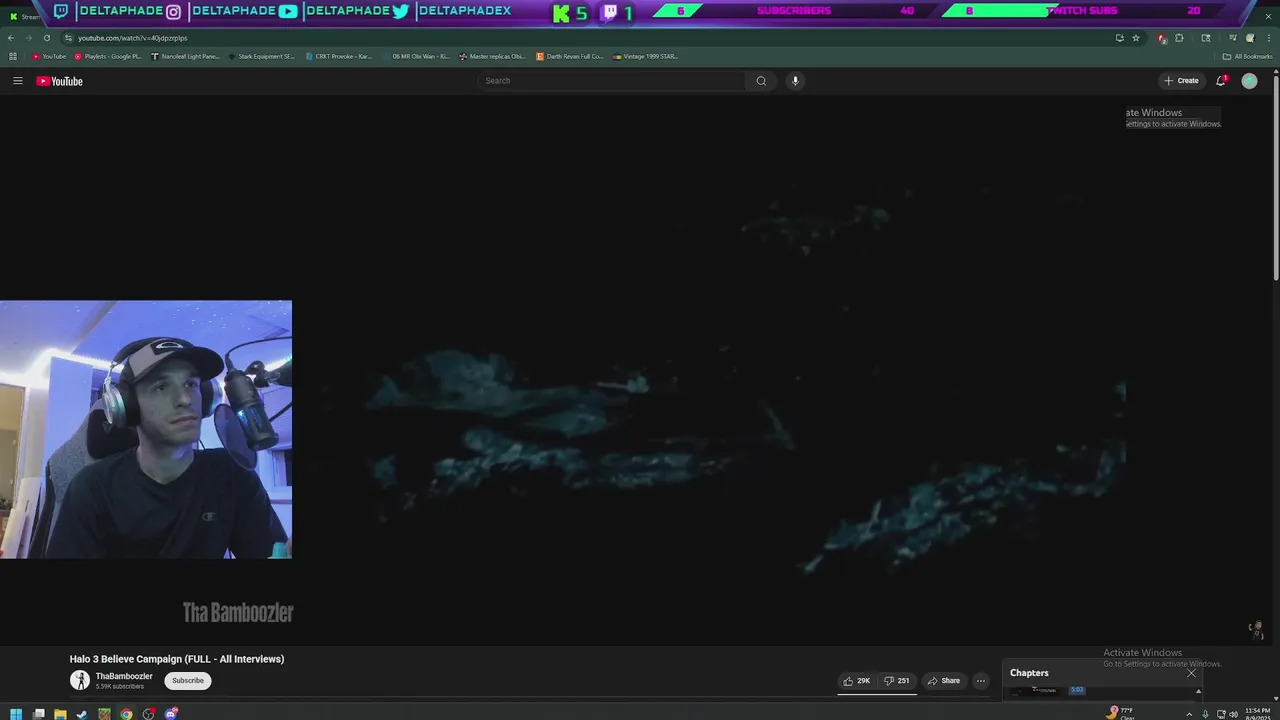The image size is (1280, 720).
Task: Open the more actions ellipsis under video
Action: pos(981,681)
